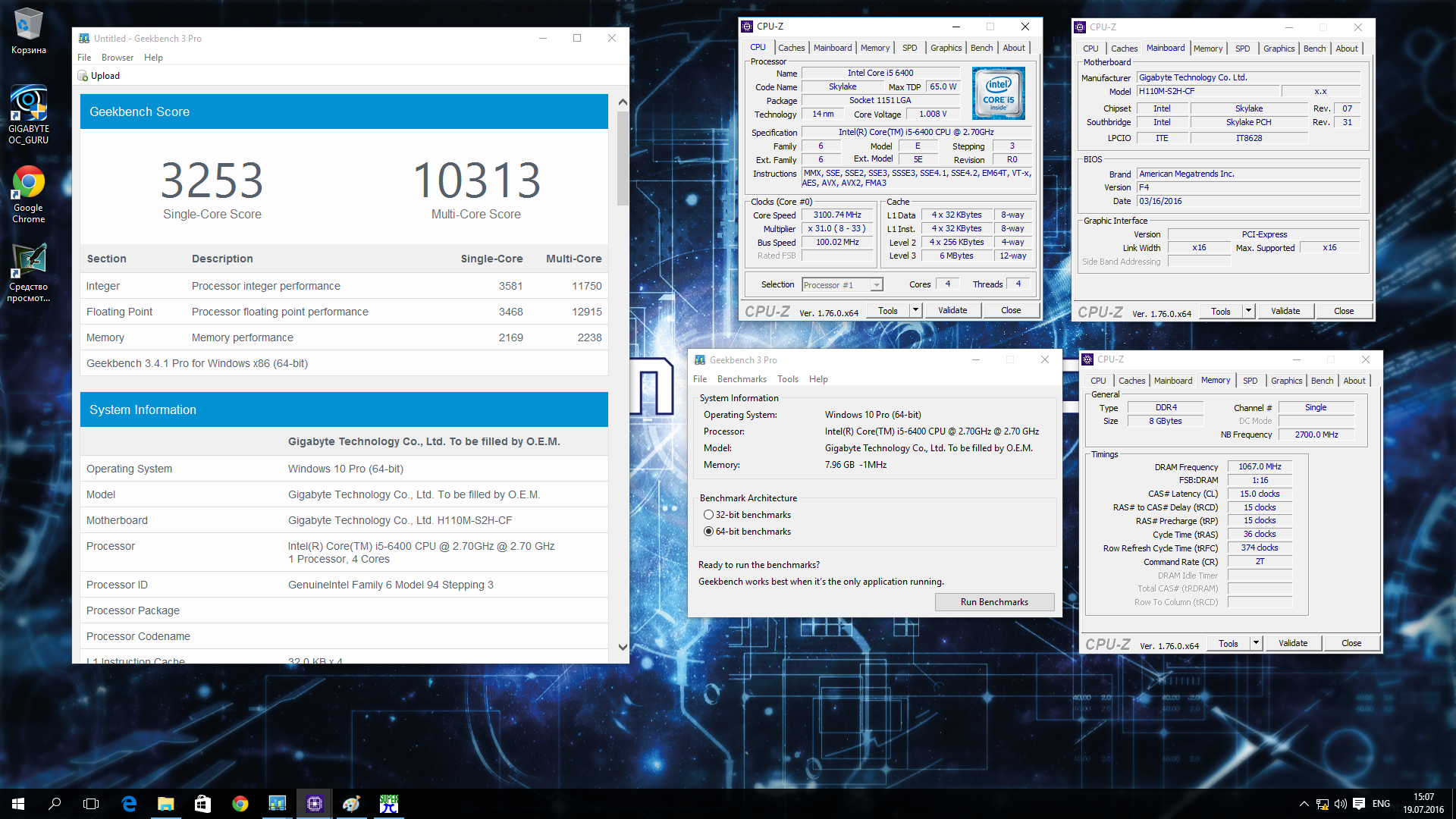Click the volume speaker tray icon

1340,804
